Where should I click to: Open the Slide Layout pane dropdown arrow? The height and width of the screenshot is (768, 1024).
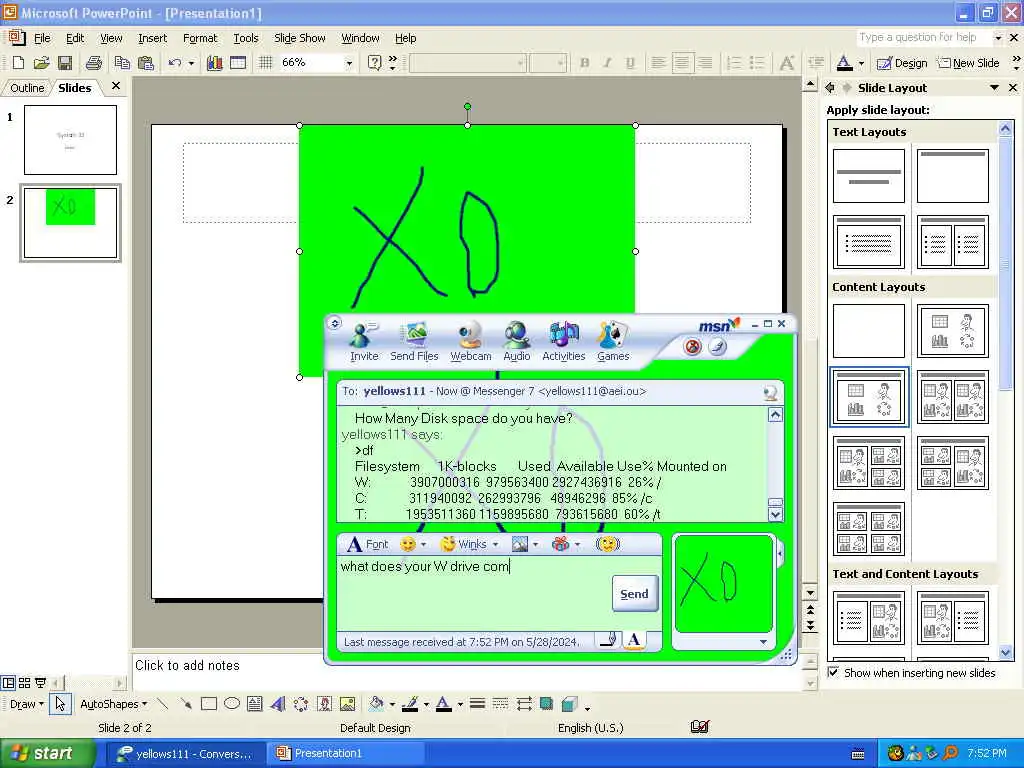(994, 88)
